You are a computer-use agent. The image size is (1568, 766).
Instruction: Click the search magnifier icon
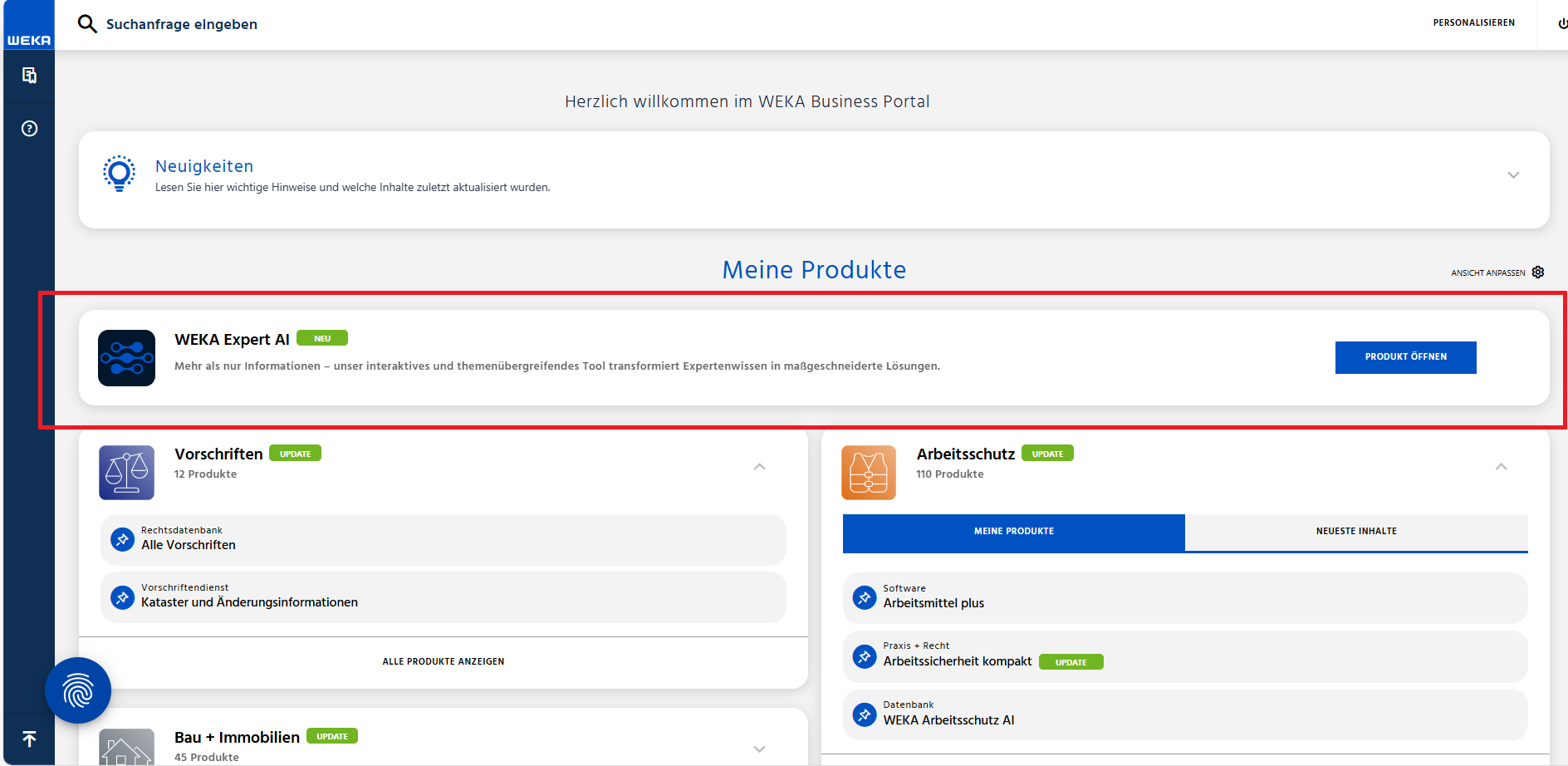pos(87,23)
